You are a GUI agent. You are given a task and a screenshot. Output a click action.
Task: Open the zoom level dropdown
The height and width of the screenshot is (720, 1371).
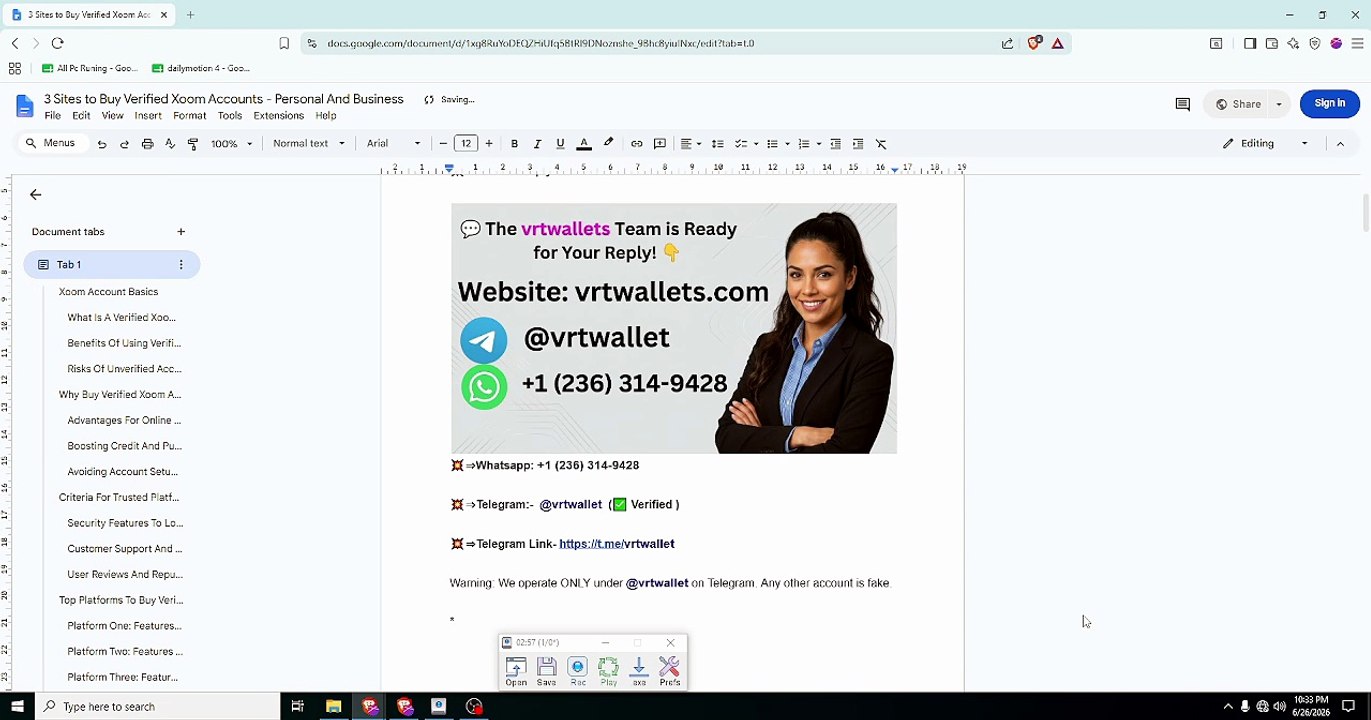(x=231, y=144)
